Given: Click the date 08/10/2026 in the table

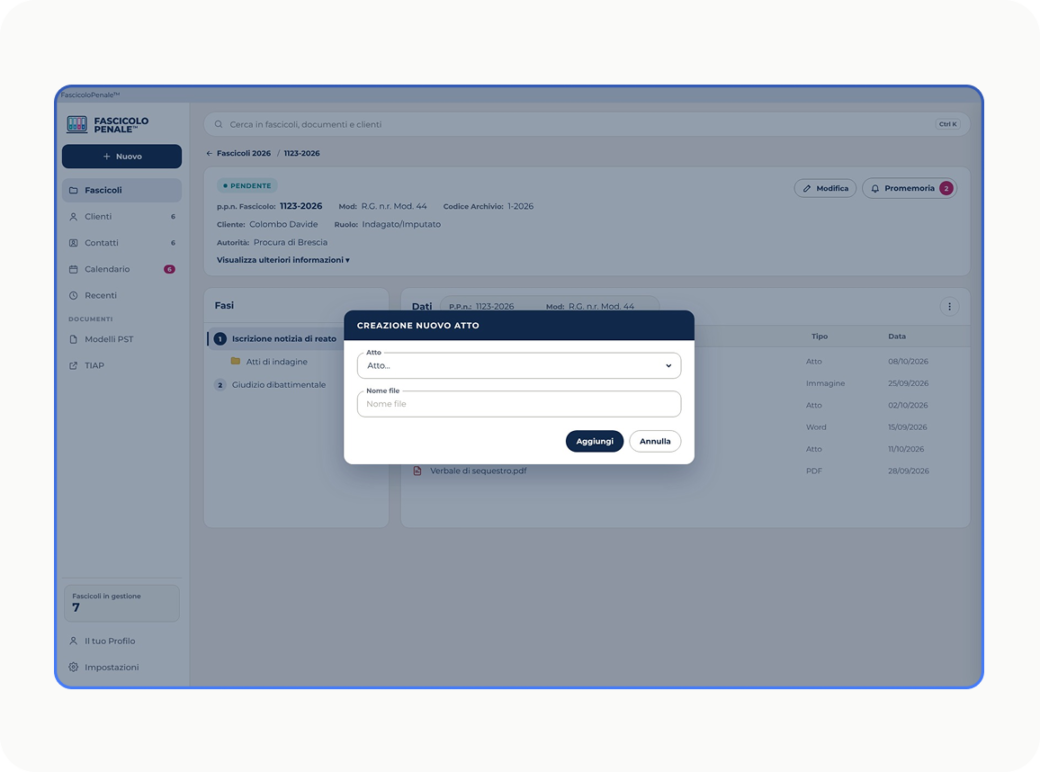Looking at the screenshot, I should pos(908,361).
